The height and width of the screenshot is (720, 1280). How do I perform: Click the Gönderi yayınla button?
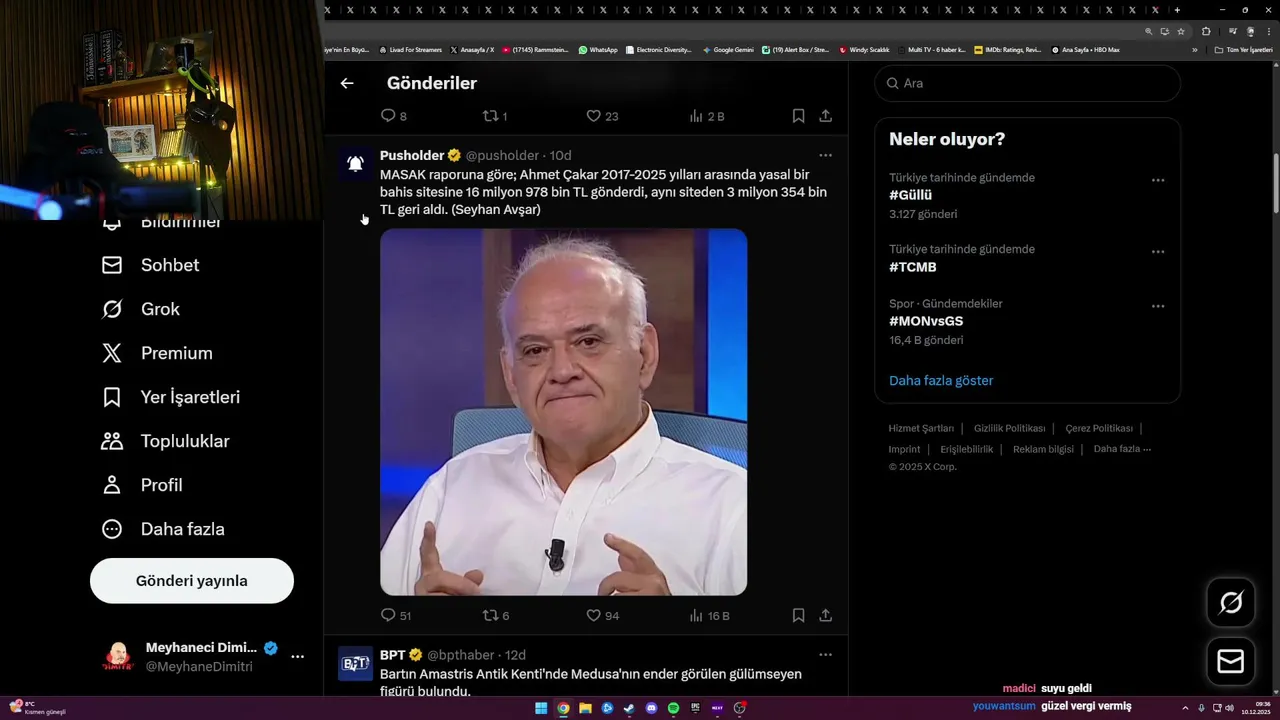tap(192, 581)
